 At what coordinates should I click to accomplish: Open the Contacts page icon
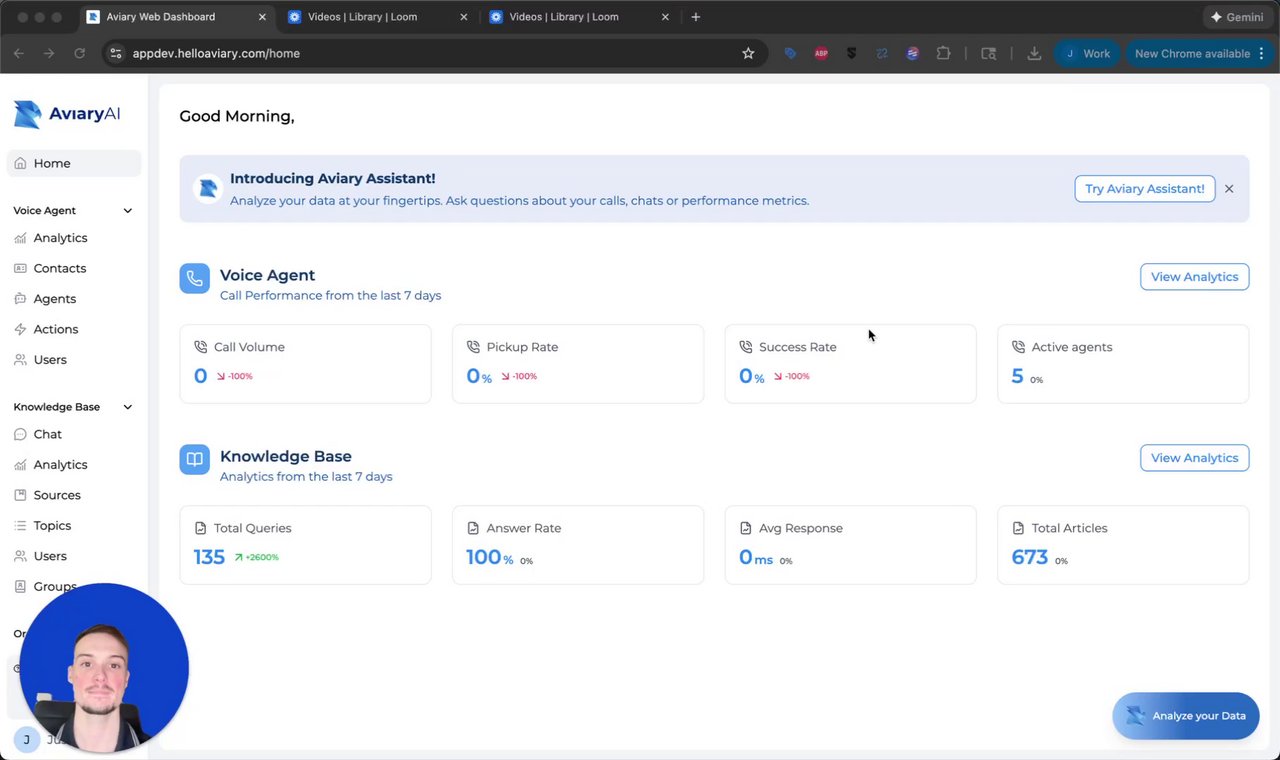pyautogui.click(x=21, y=268)
